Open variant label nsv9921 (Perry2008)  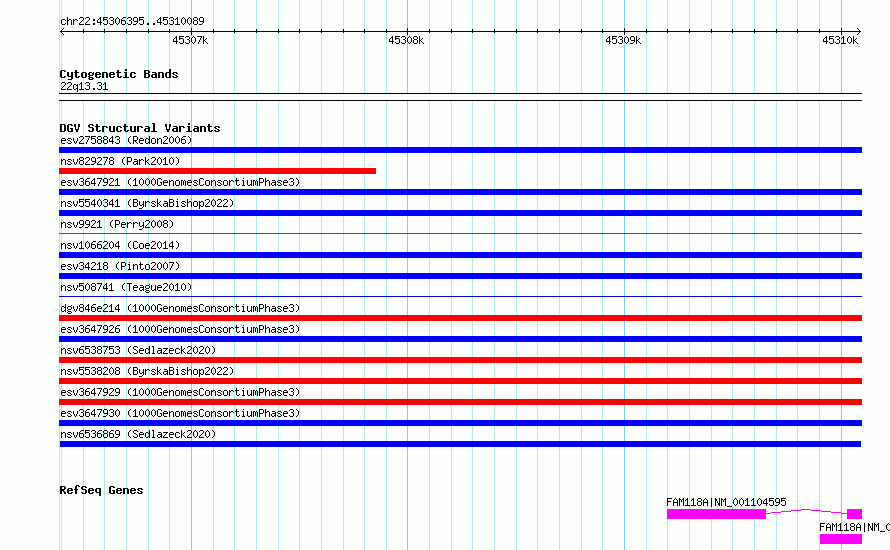point(117,224)
